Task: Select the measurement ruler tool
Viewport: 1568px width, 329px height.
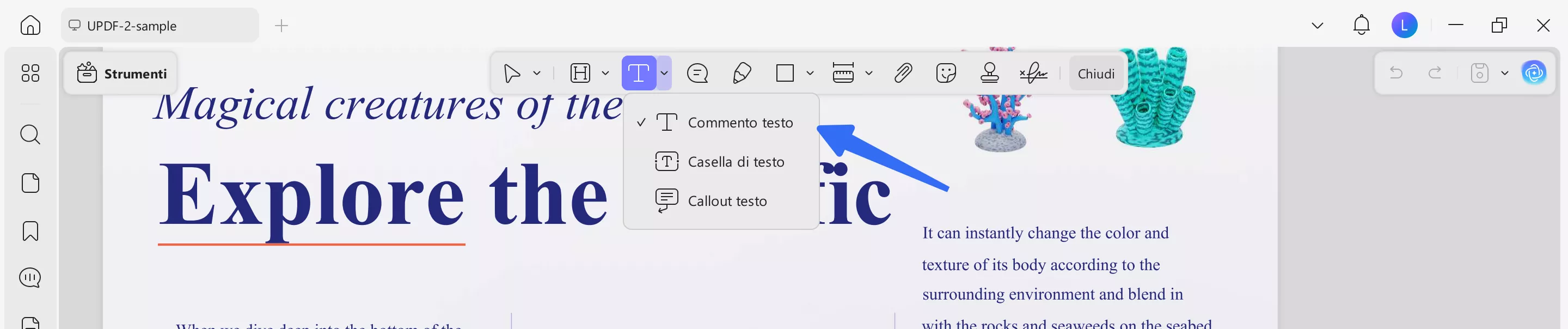Action: point(843,73)
